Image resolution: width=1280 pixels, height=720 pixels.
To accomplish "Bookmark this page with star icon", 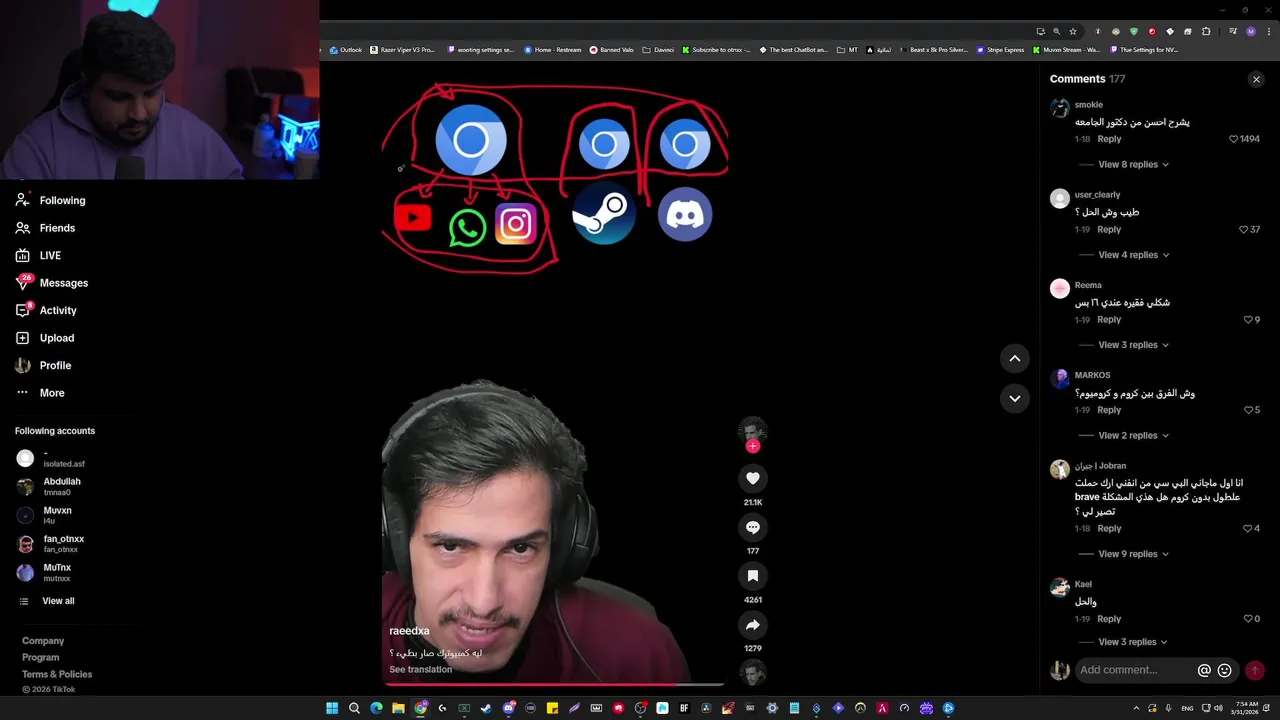I will [1073, 31].
